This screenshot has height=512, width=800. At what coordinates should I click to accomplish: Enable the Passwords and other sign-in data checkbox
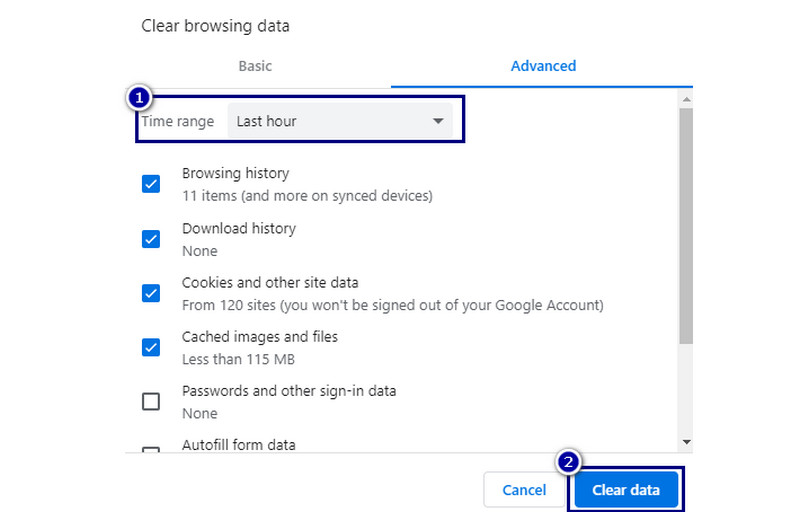click(151, 402)
